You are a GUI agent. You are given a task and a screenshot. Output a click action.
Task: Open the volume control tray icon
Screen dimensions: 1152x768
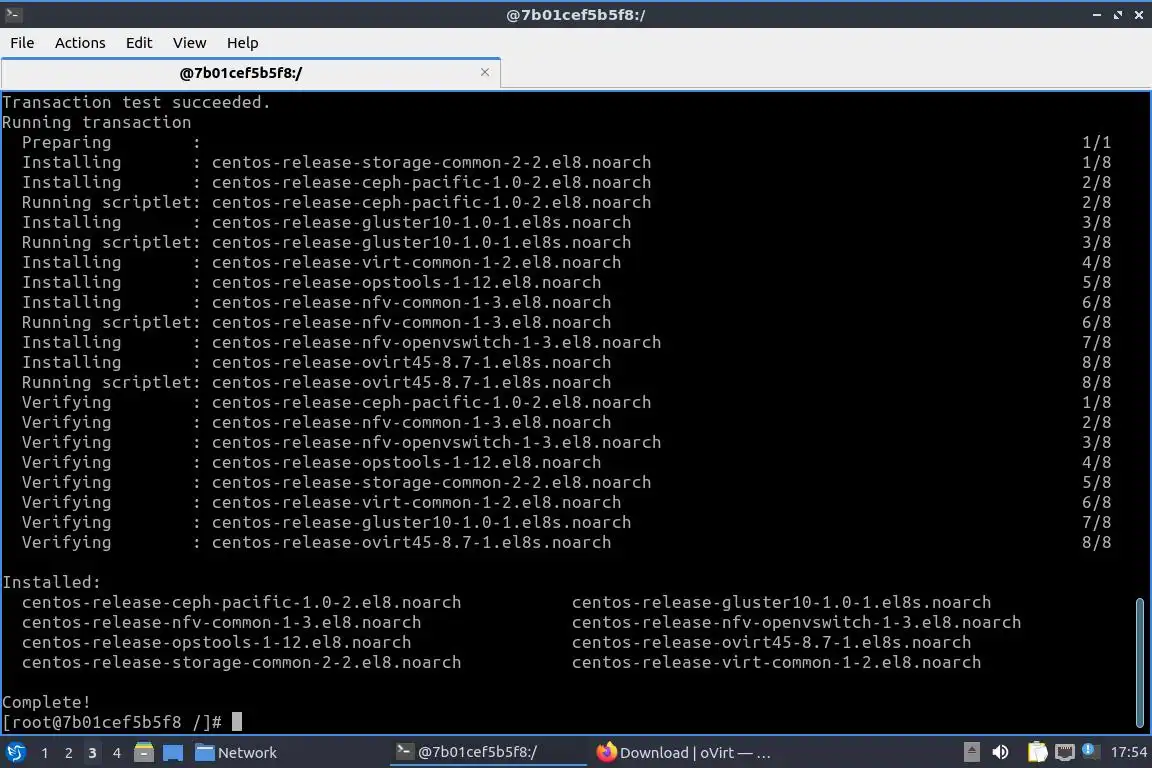coord(1000,752)
